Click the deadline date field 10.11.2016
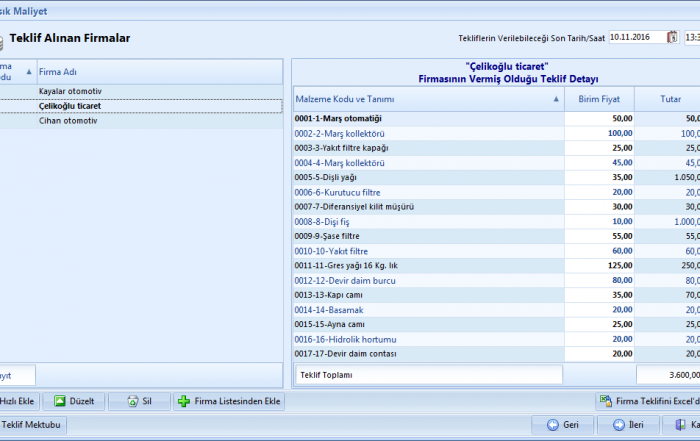This screenshot has width=700, height=441. click(635, 39)
